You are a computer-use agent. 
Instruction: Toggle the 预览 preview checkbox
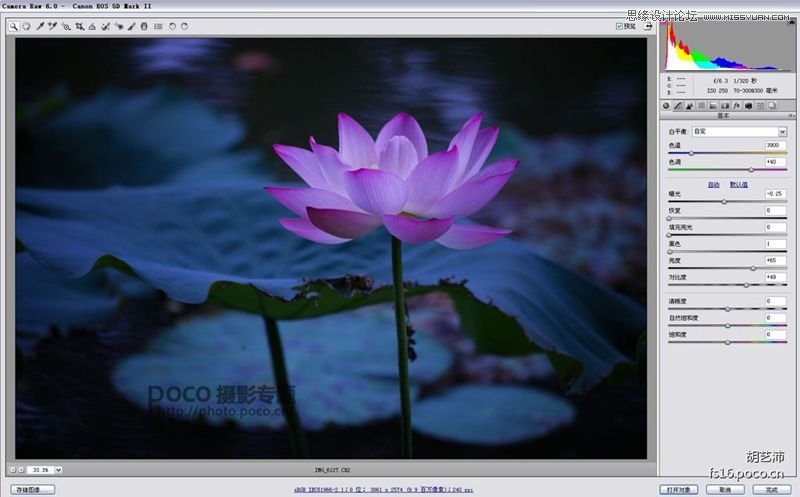(620, 26)
